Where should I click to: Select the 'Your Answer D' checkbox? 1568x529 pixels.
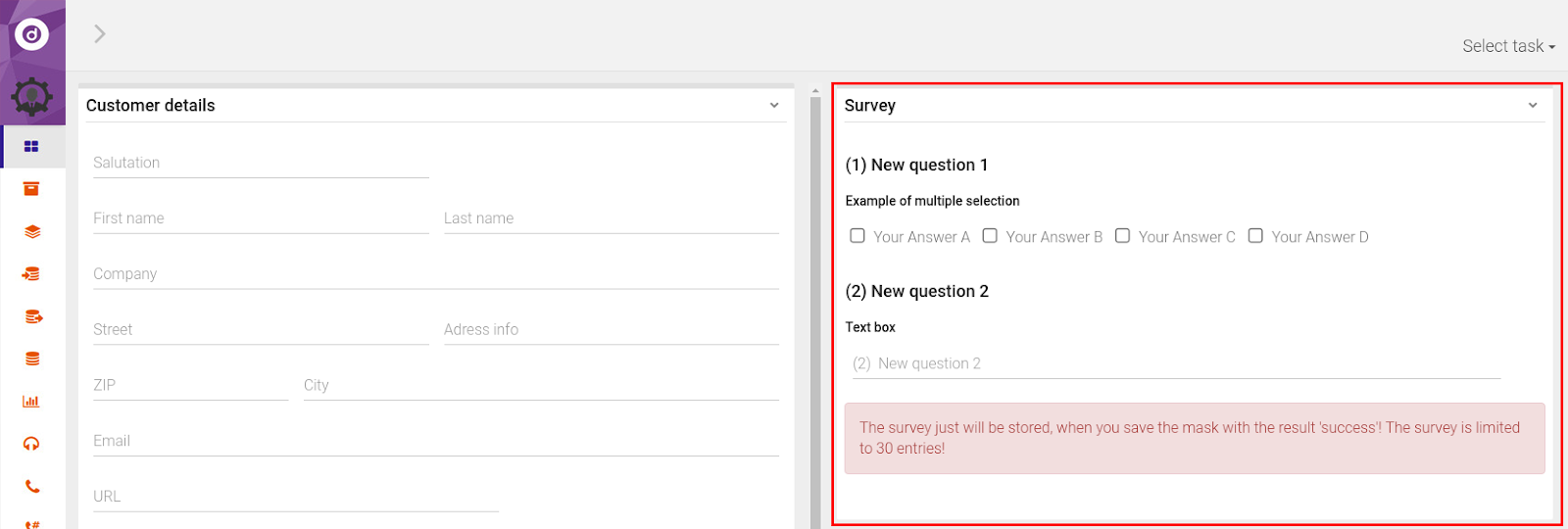[1255, 236]
